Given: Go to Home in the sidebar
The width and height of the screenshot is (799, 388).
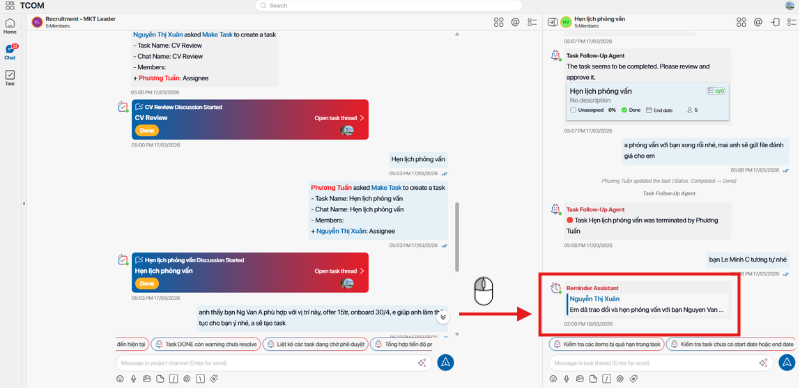Looking at the screenshot, I should [10, 26].
